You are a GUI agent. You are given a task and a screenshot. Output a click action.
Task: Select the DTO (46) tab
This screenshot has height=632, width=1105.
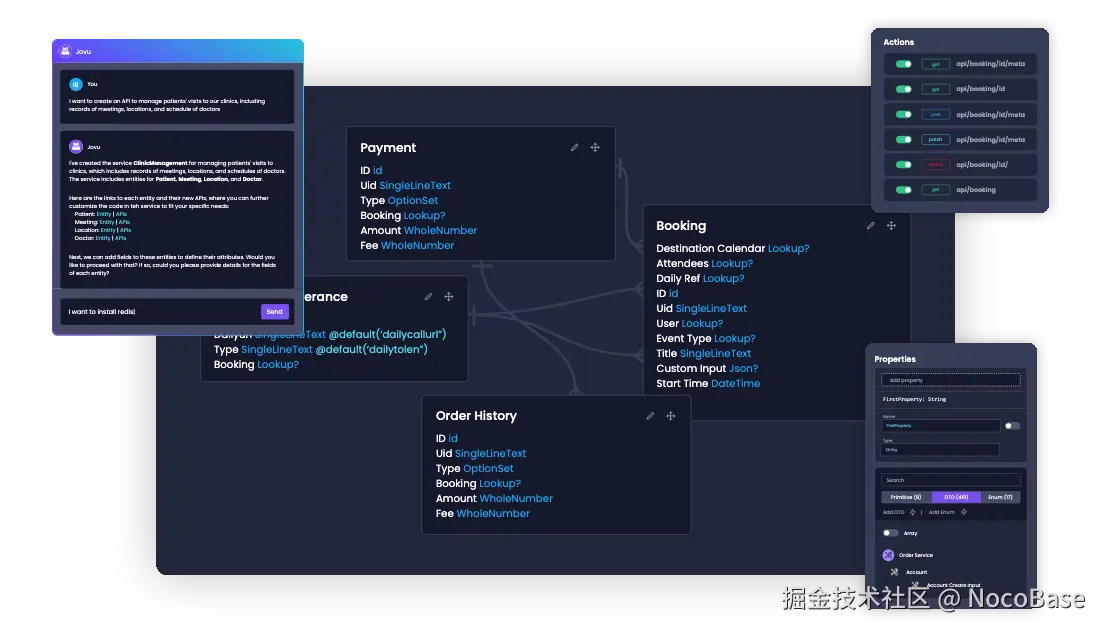click(956, 497)
